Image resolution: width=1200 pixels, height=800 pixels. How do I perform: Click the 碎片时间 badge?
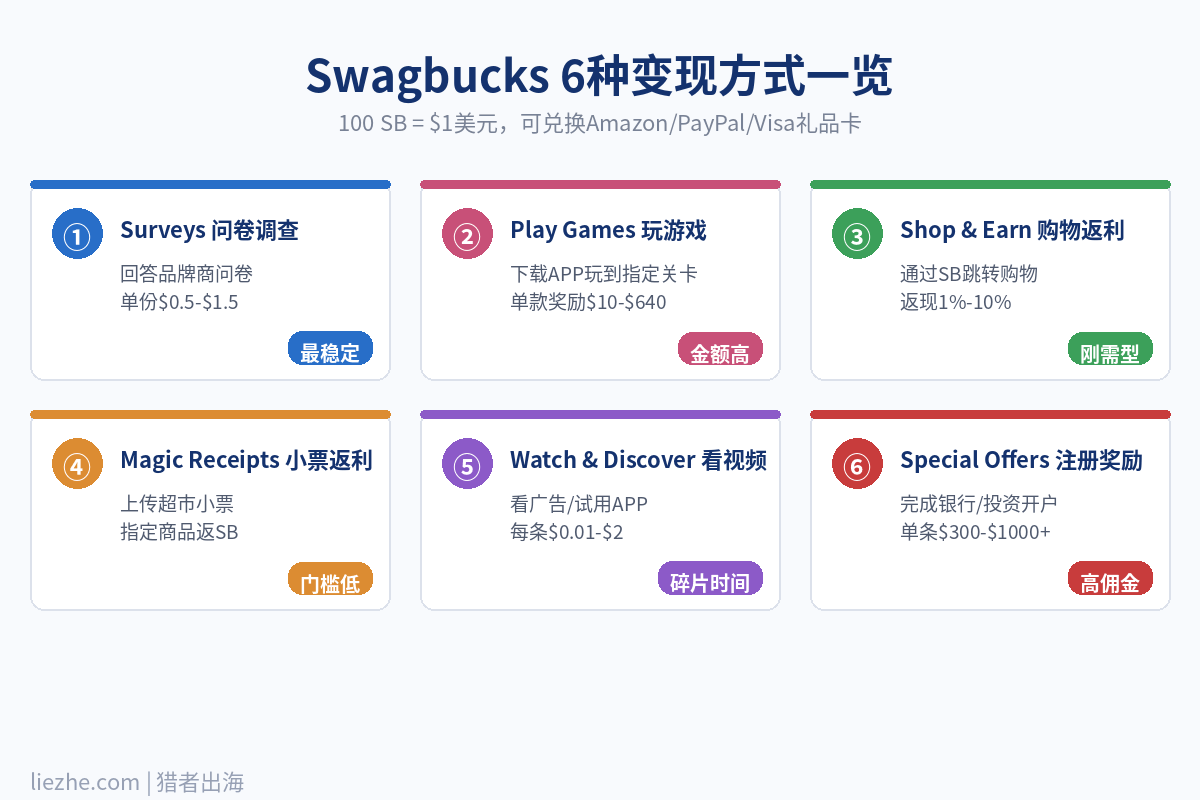point(710,578)
